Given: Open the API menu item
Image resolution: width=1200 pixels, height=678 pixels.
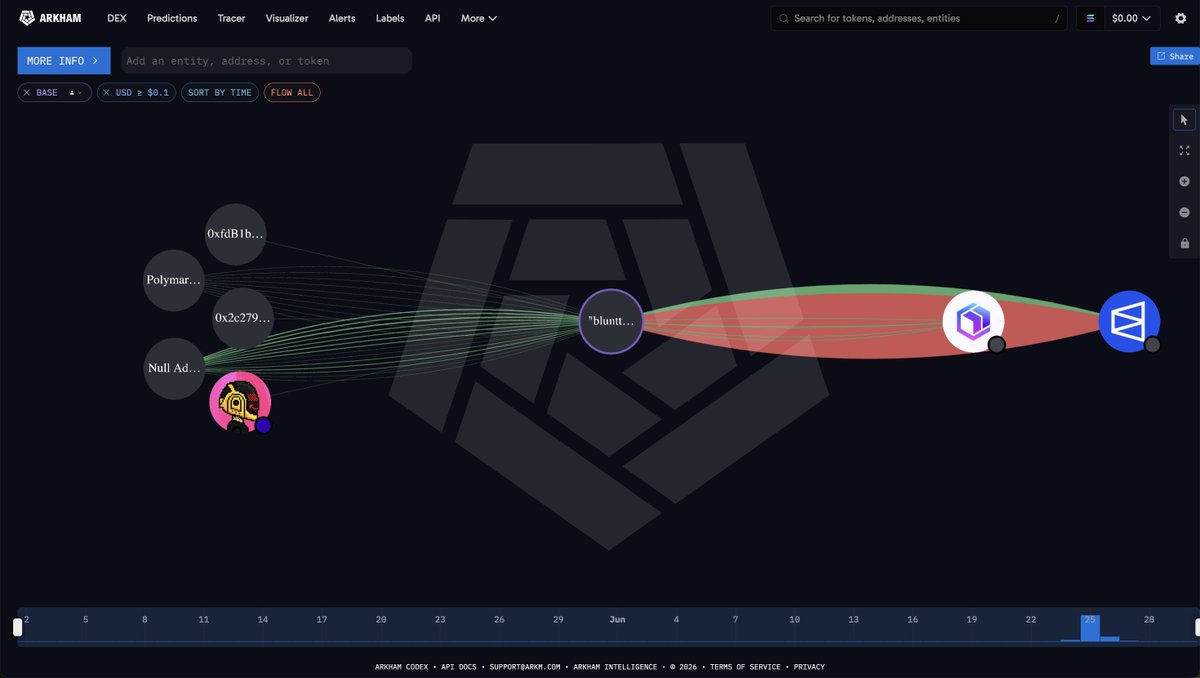Looking at the screenshot, I should tap(432, 18).
